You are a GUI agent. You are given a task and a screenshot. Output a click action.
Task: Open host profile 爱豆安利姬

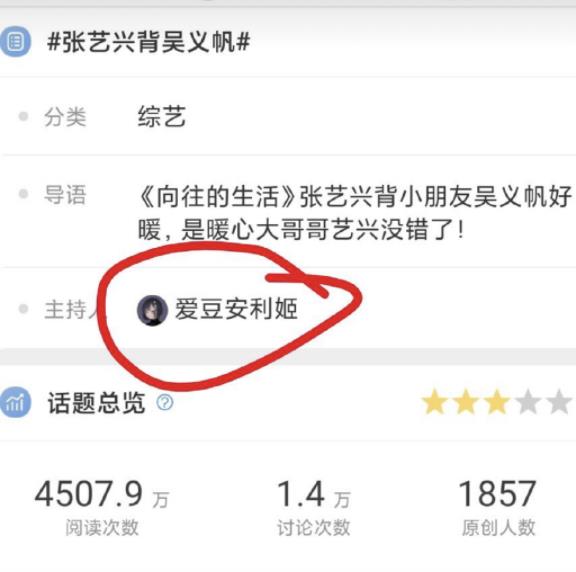[x=236, y=309]
